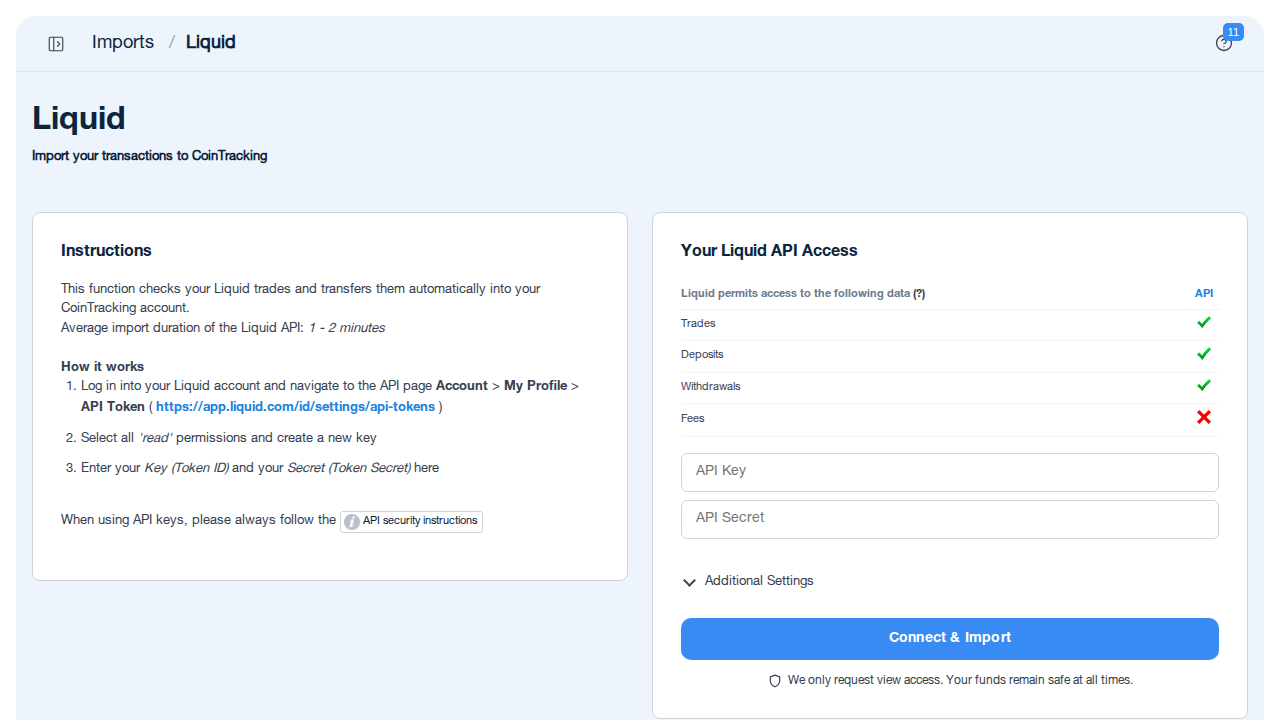Click the Your Liquid API Access heading

(769, 250)
